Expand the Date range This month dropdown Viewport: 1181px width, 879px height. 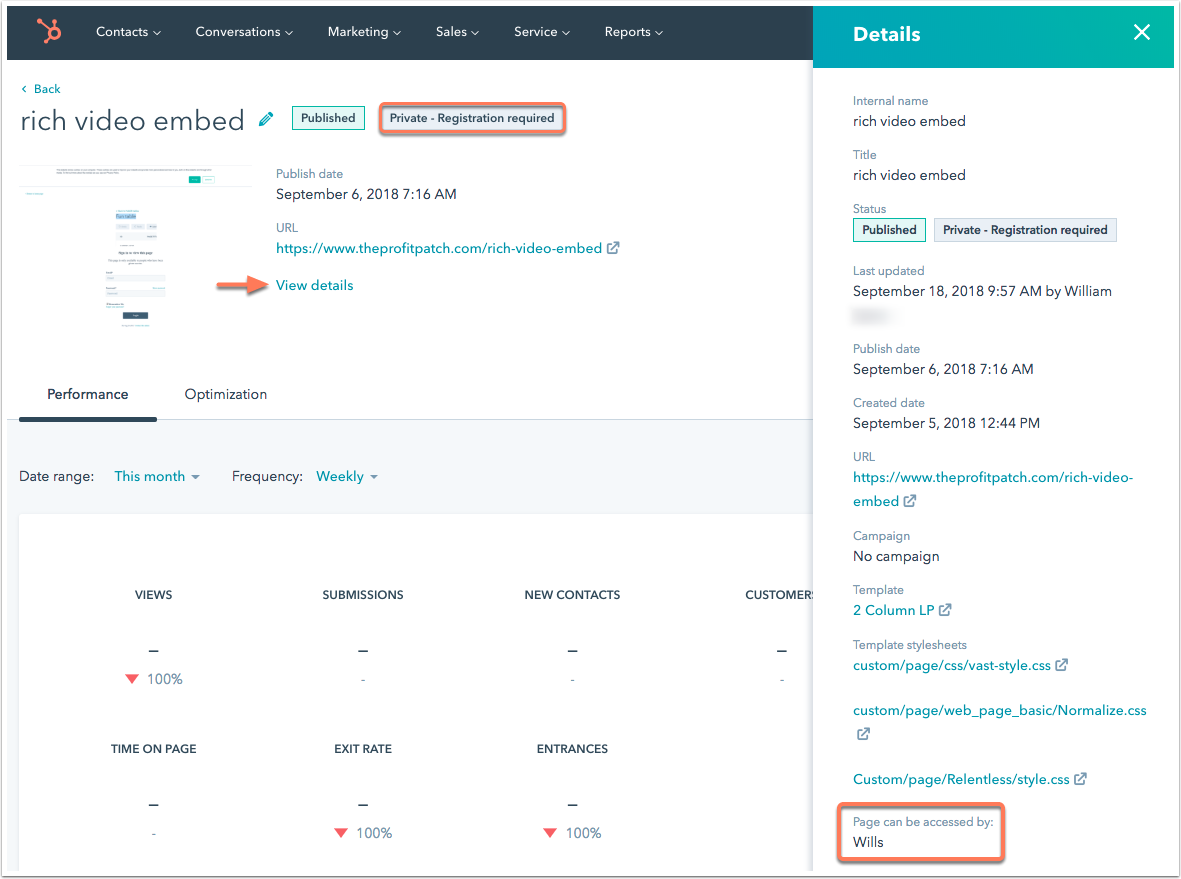157,477
